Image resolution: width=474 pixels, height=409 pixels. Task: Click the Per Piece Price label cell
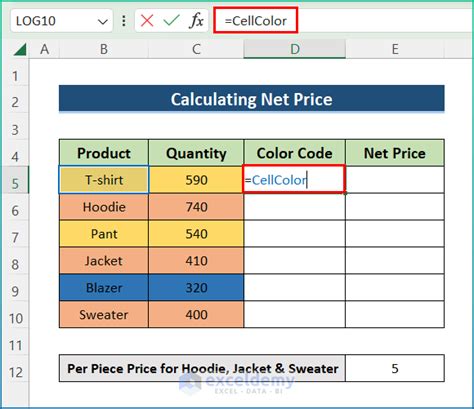[202, 368]
